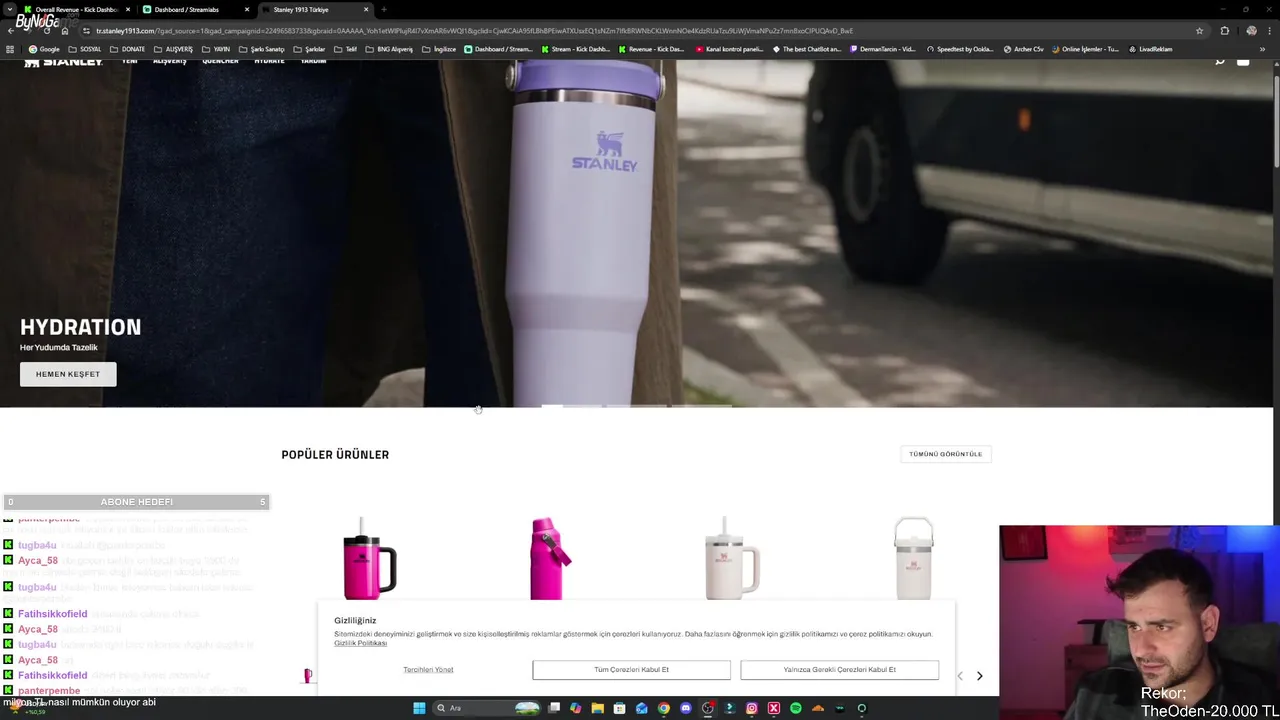
Task: Open the LivadReklam bookmark
Action: tap(1151, 49)
